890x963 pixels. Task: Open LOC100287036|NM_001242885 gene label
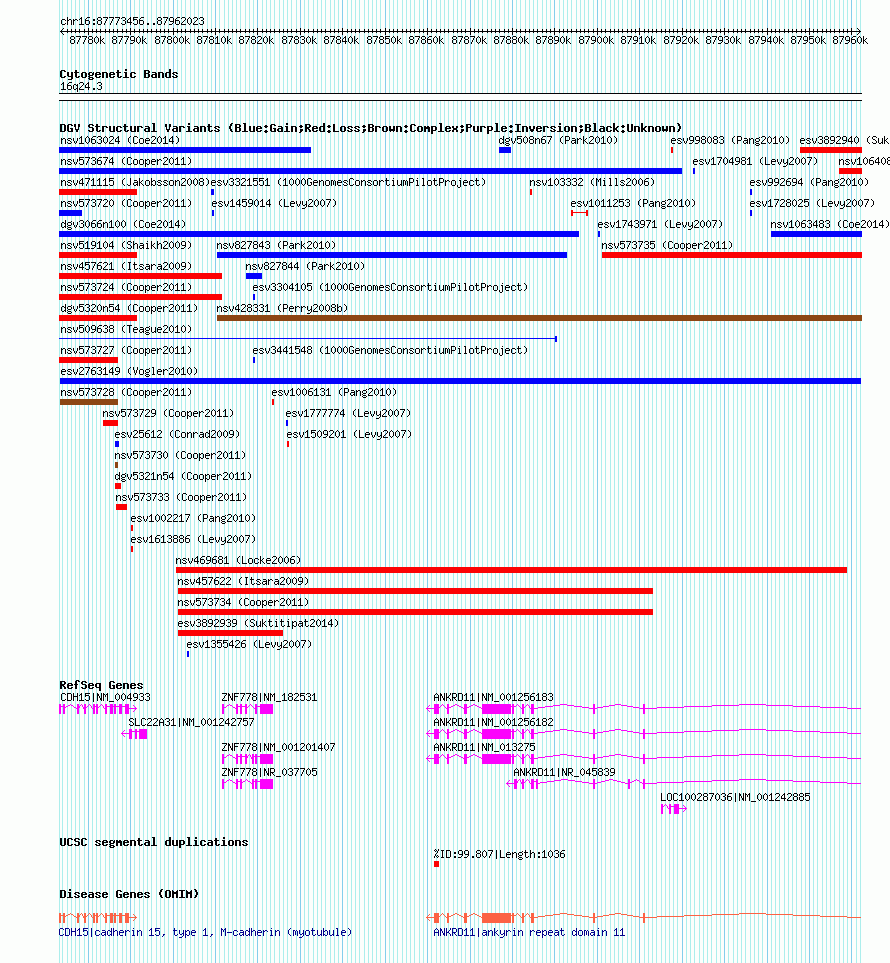pos(735,797)
